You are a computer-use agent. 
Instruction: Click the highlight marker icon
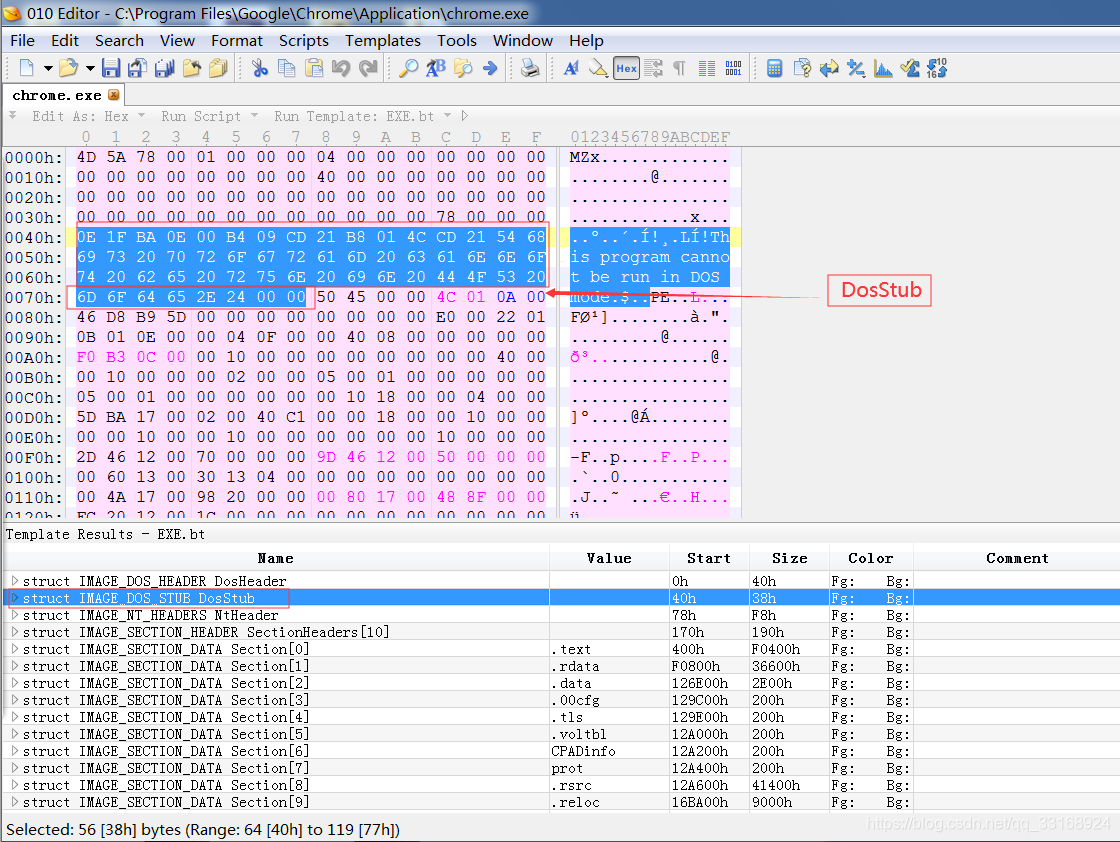coord(598,68)
